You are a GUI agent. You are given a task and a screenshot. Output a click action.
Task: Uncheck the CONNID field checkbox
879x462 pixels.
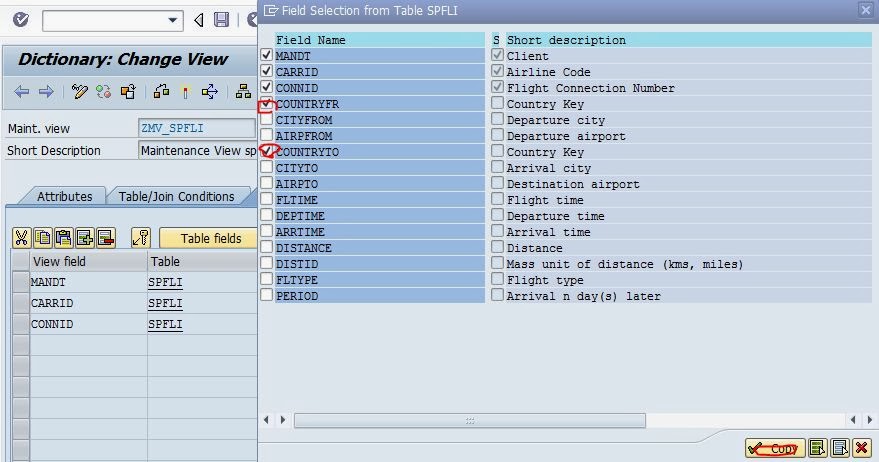[266, 87]
